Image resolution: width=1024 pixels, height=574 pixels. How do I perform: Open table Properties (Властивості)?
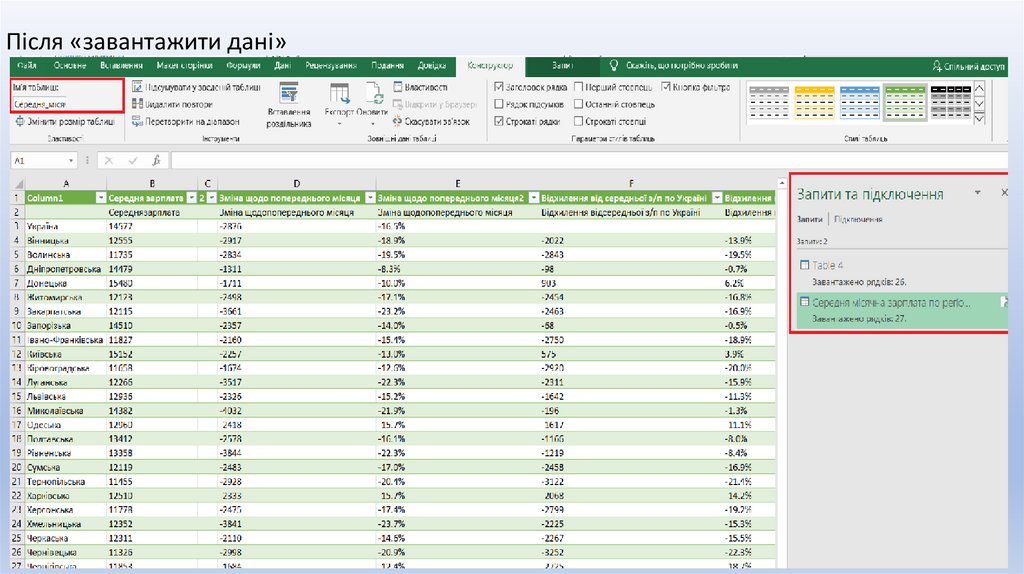399,87
